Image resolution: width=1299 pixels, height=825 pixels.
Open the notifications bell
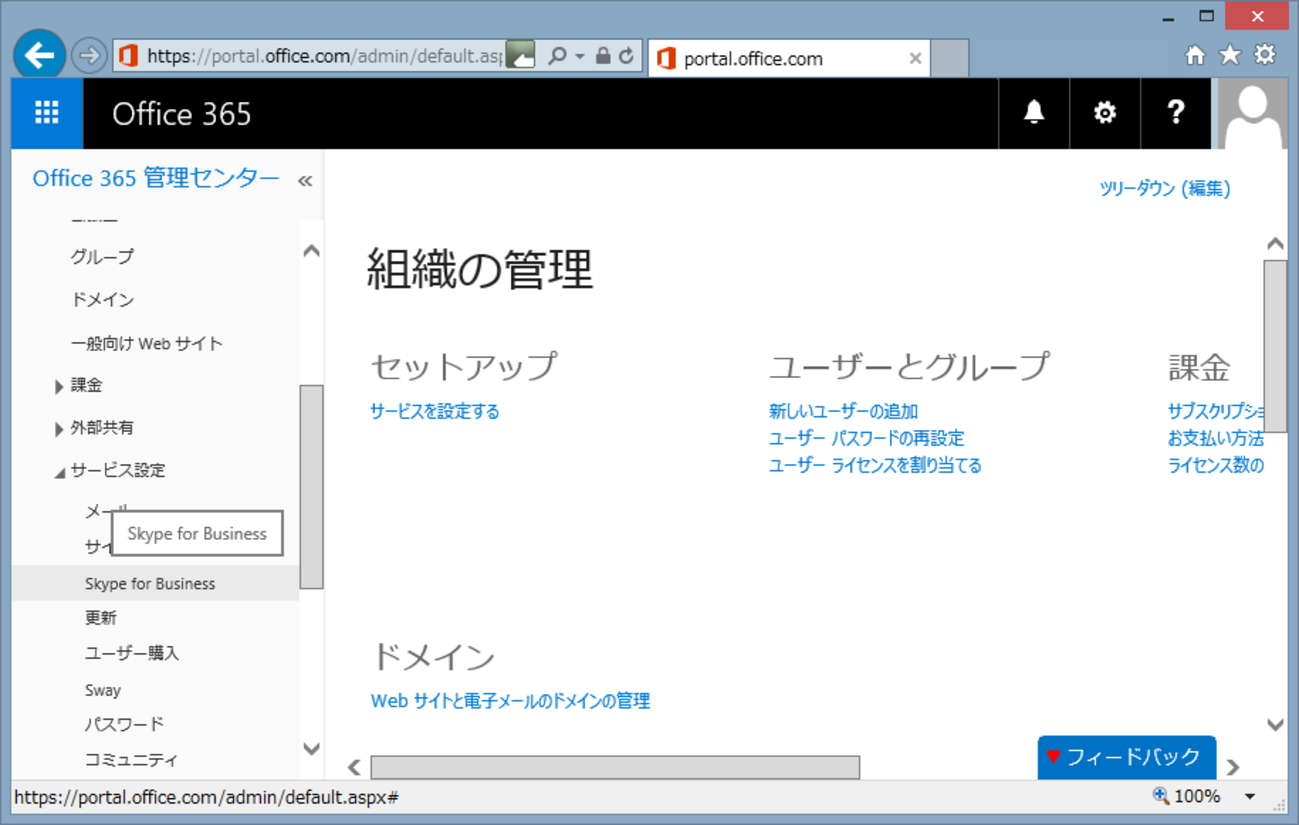tap(1034, 113)
